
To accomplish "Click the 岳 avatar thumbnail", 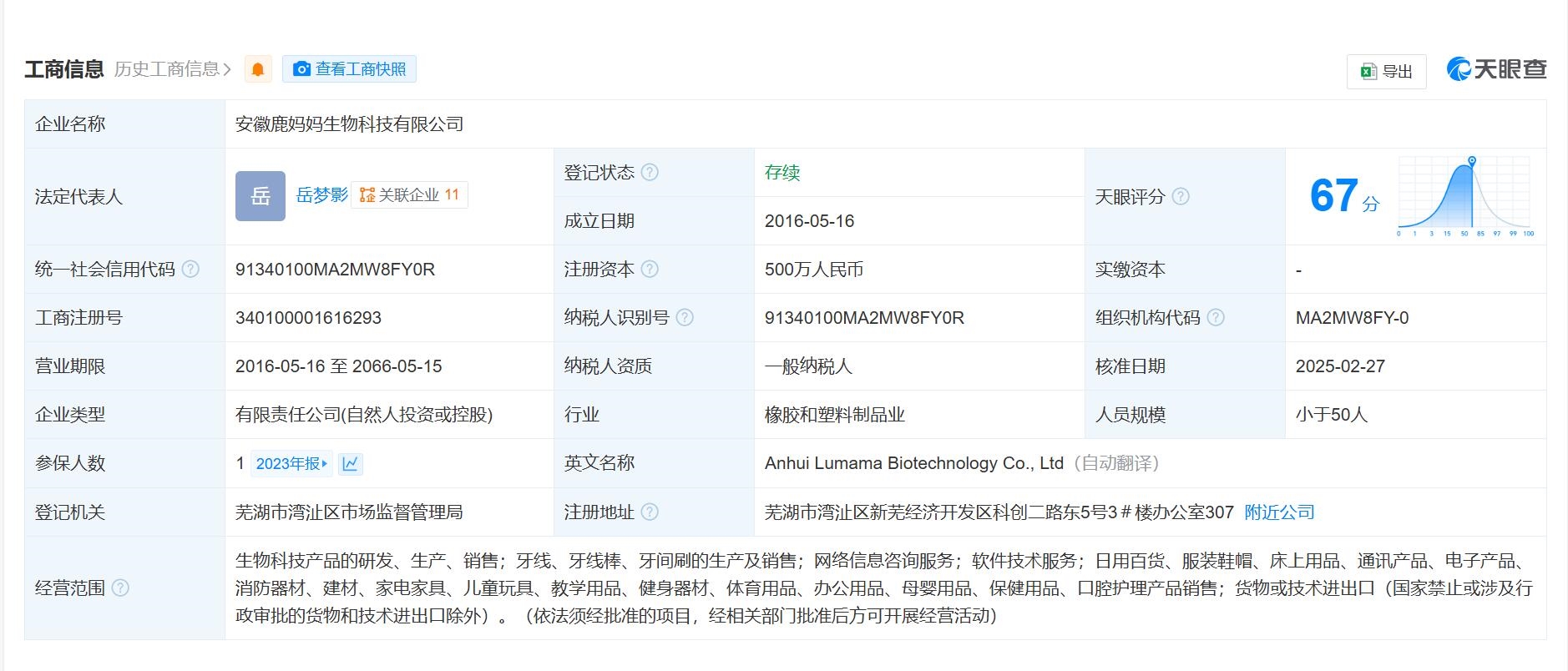I will (x=260, y=196).
